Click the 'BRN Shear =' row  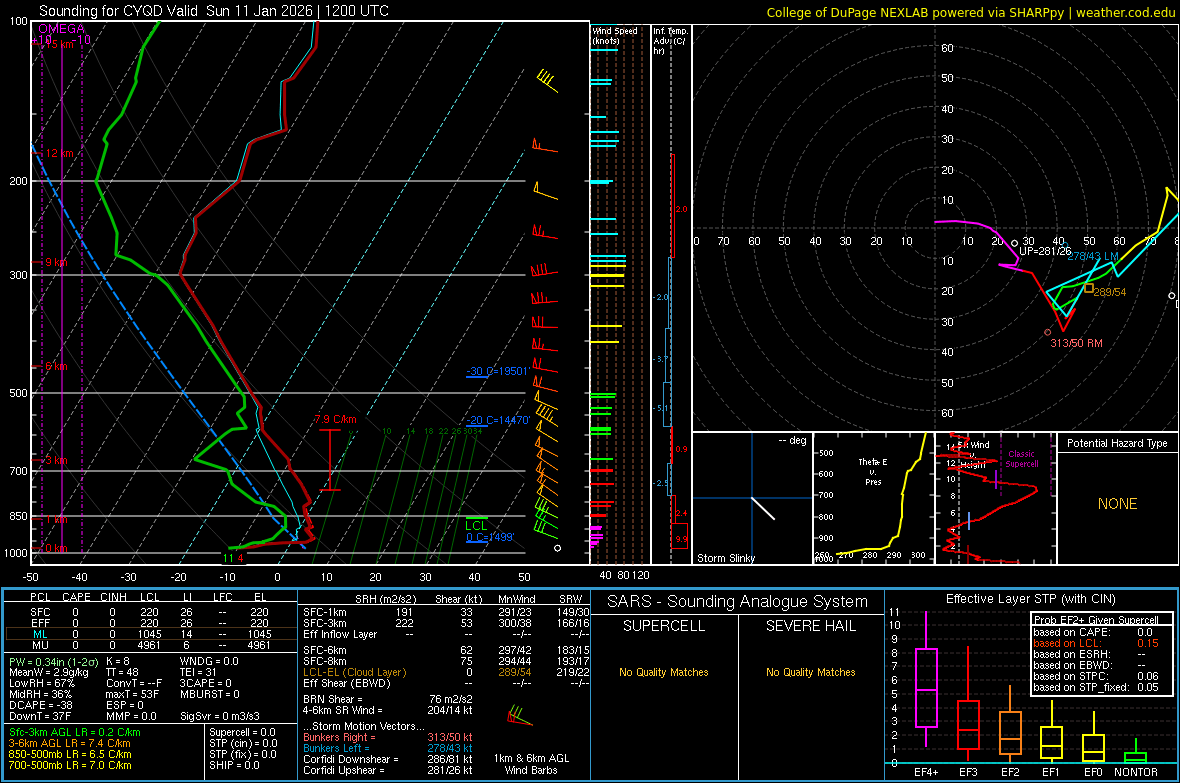(x=388, y=699)
